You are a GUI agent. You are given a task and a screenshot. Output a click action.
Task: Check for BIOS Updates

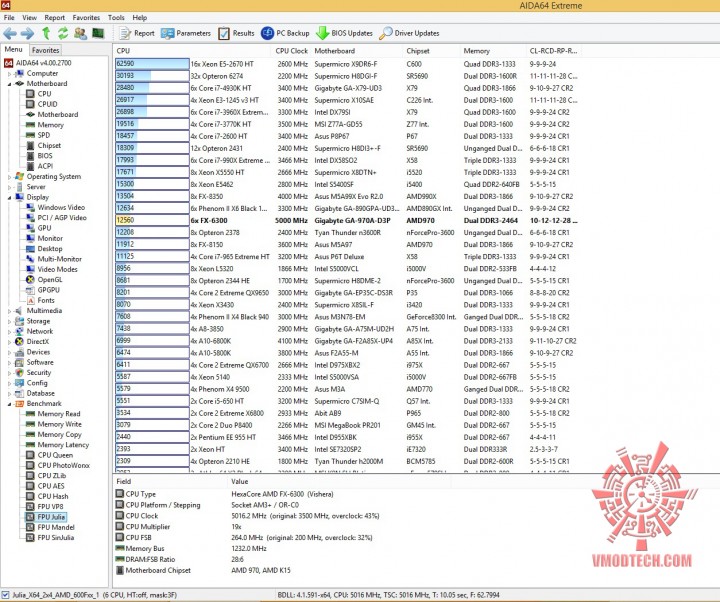point(344,33)
